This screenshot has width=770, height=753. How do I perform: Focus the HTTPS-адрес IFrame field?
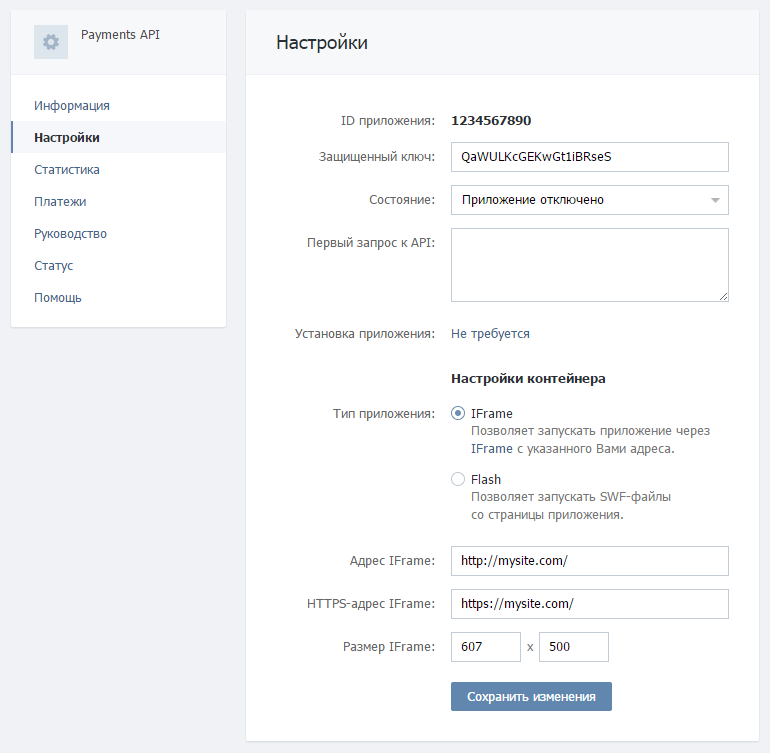(x=589, y=604)
